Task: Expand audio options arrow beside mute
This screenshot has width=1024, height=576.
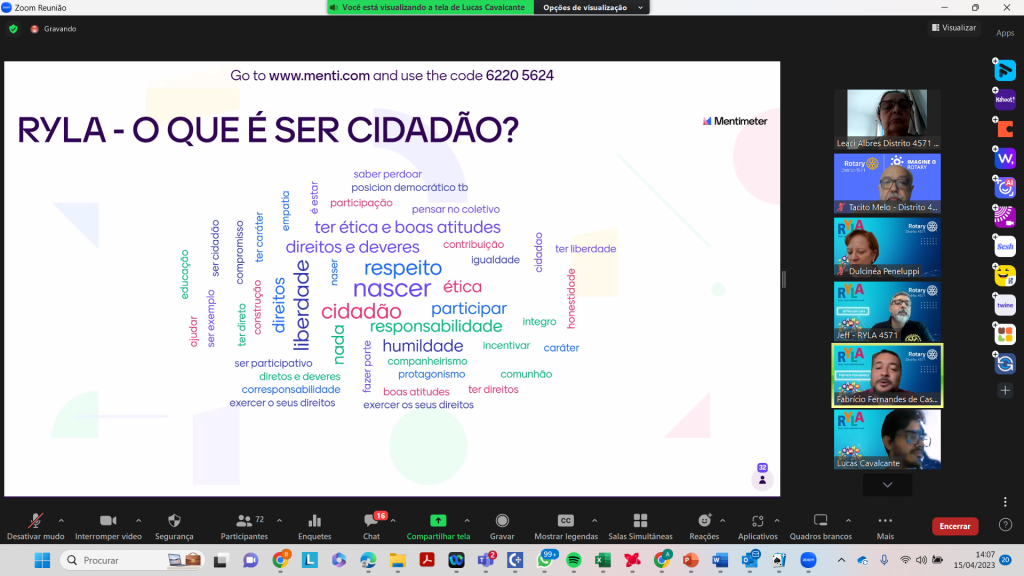Action: pyautogui.click(x=62, y=520)
